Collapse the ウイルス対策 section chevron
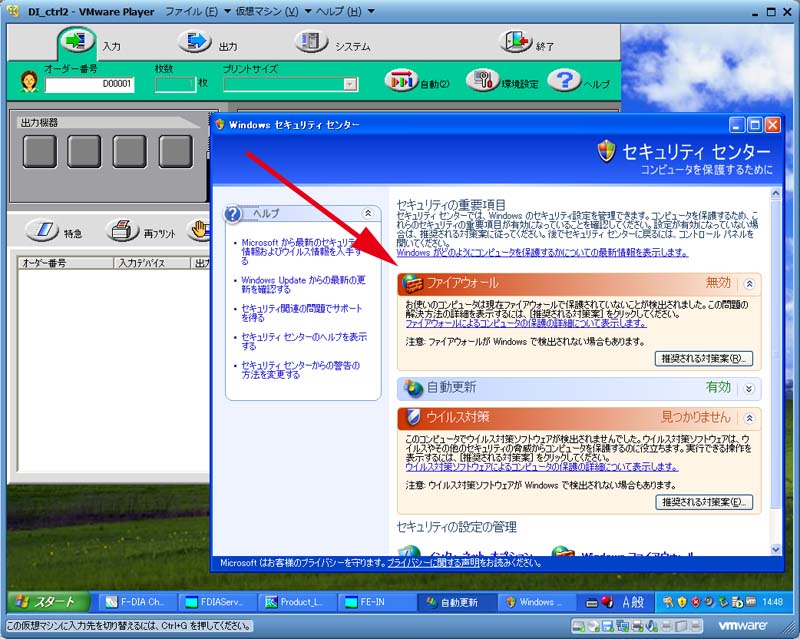 coord(749,419)
